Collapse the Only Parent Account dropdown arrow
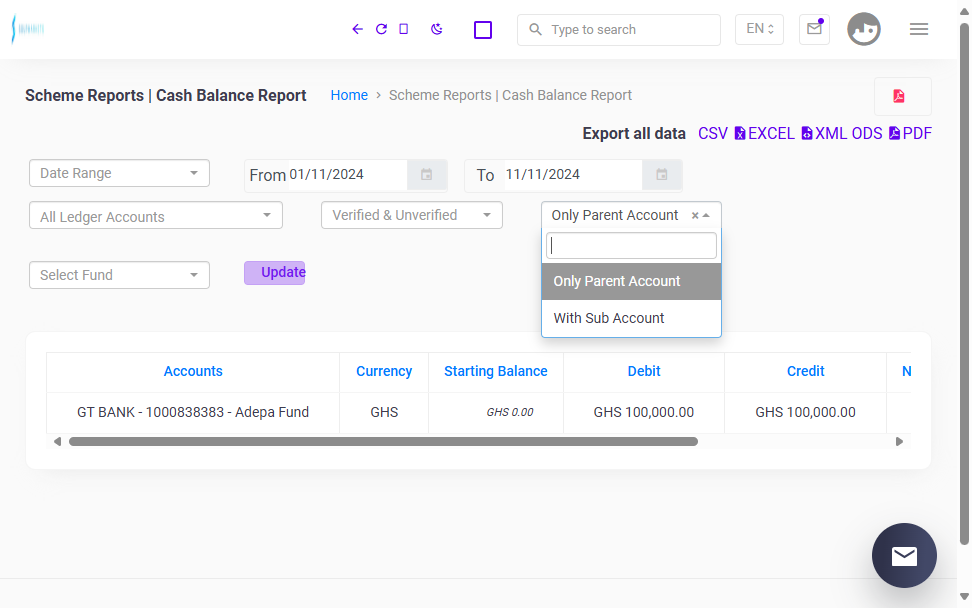 click(706, 216)
